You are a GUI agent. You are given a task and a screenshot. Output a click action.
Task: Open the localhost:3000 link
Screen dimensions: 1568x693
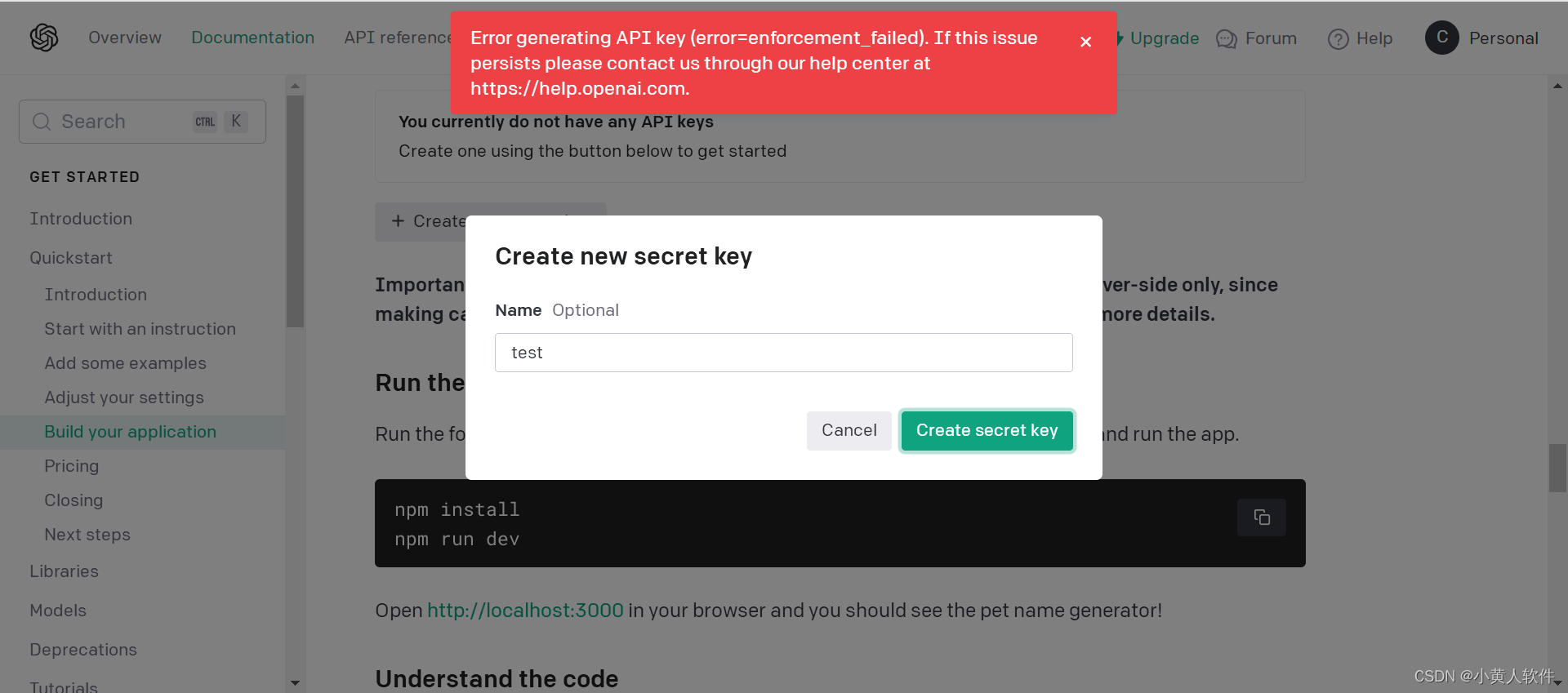pos(525,610)
